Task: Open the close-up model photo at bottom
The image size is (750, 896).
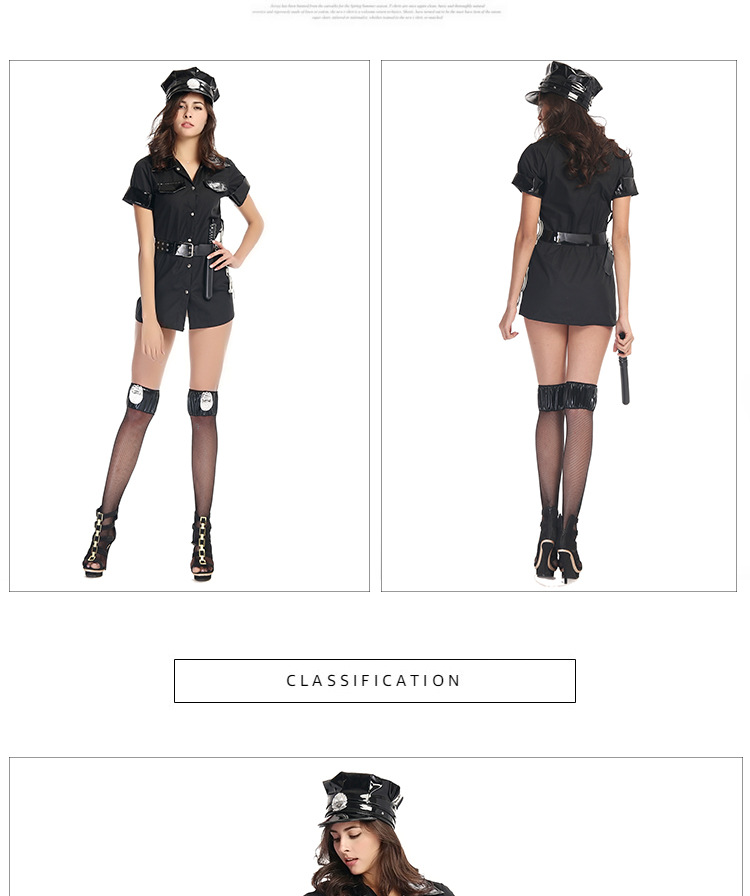Action: click(376, 827)
